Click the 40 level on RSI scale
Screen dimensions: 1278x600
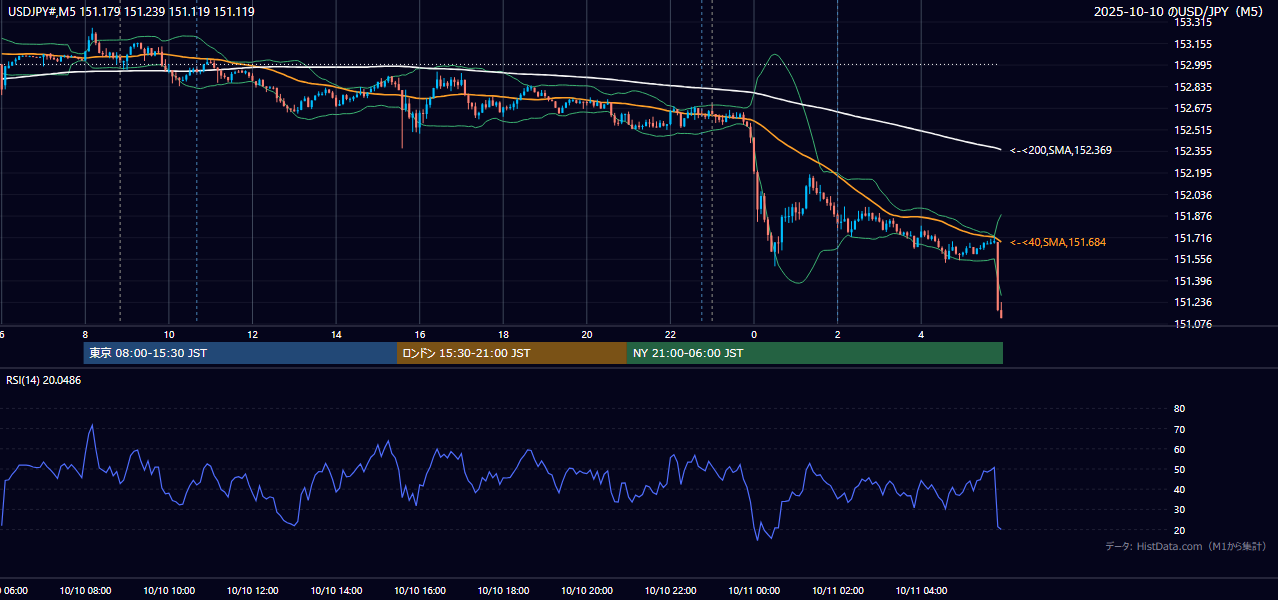pyautogui.click(x=1180, y=489)
